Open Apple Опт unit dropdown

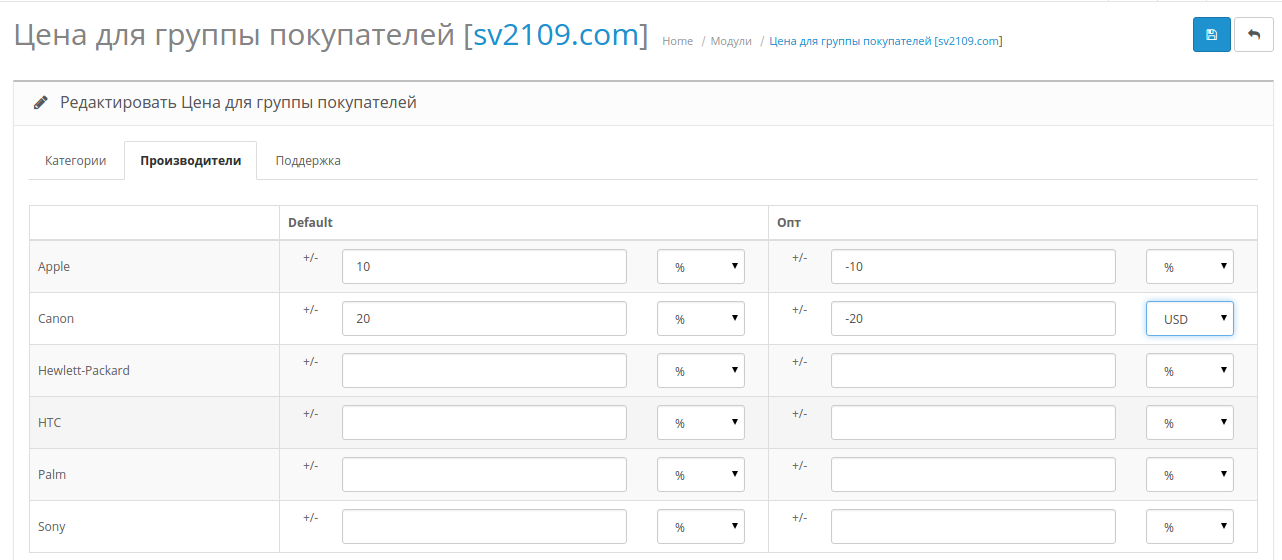tap(1190, 267)
